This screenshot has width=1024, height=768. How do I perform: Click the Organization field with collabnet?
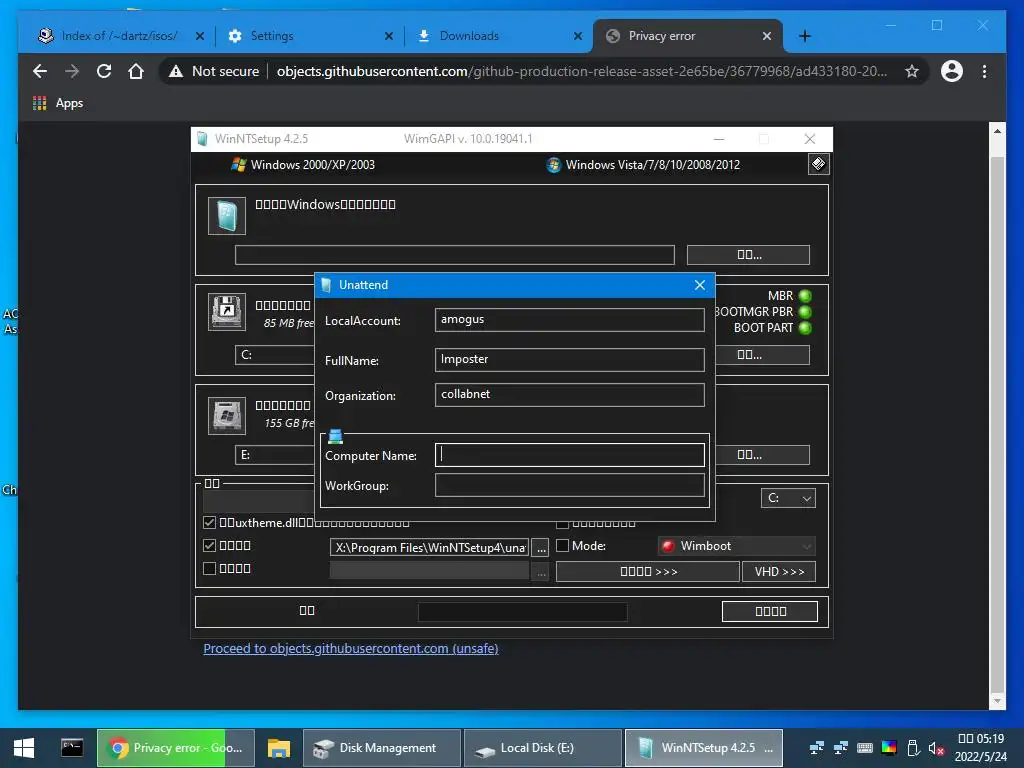click(x=569, y=394)
